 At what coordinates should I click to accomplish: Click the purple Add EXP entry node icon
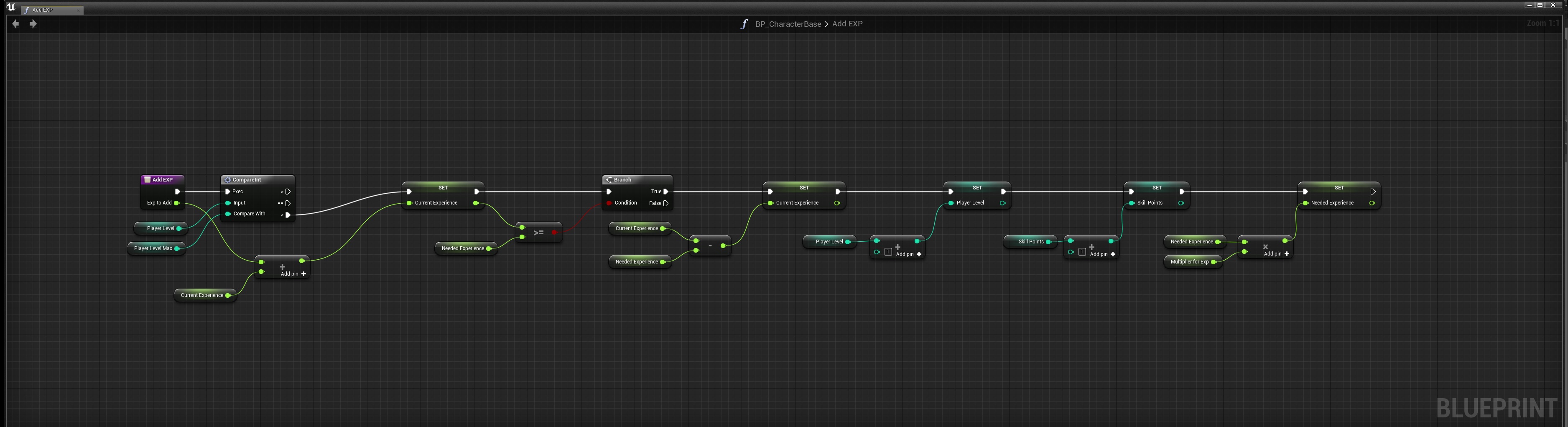pos(147,180)
